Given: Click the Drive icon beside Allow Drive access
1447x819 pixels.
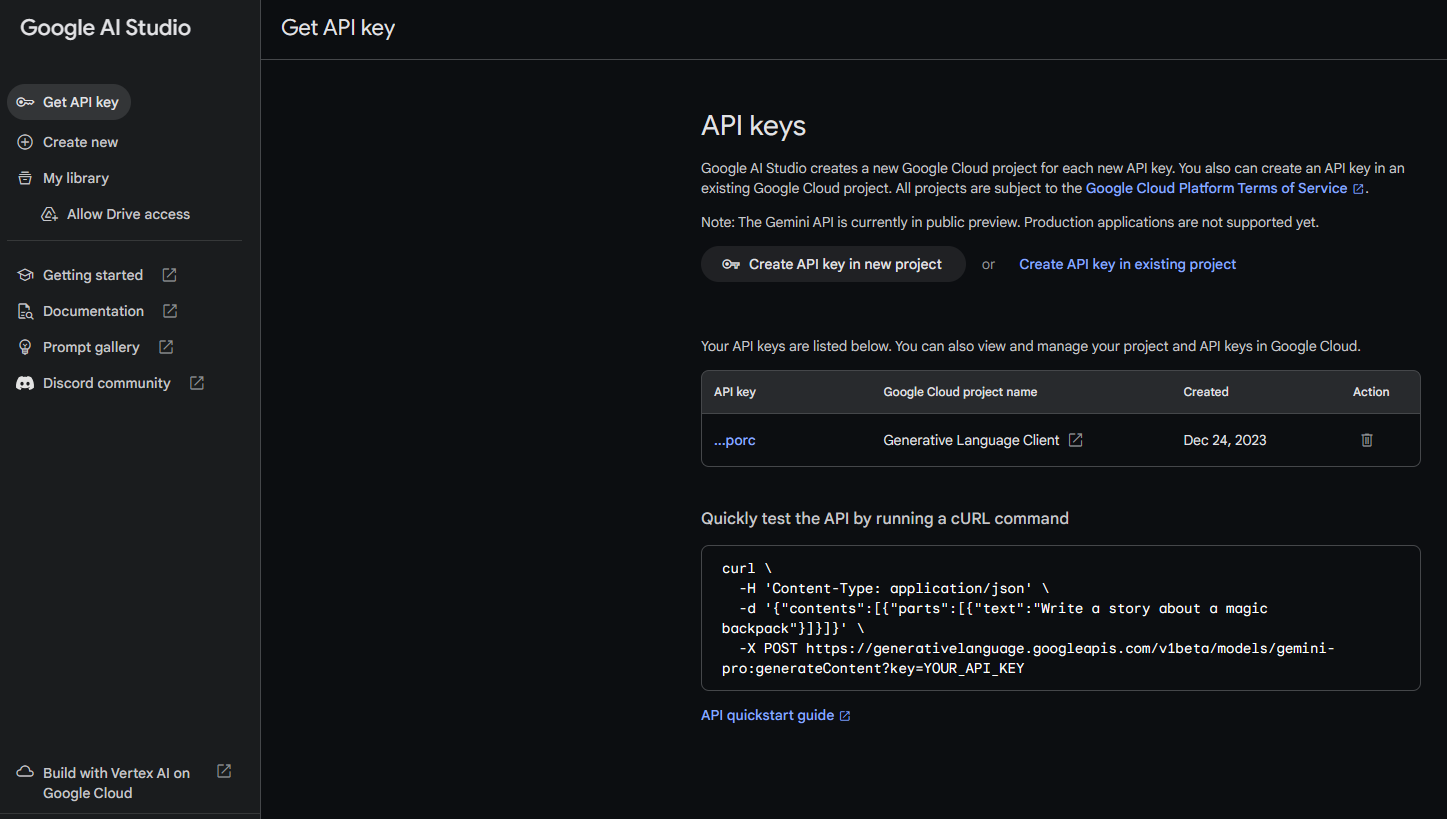Looking at the screenshot, I should point(49,214).
